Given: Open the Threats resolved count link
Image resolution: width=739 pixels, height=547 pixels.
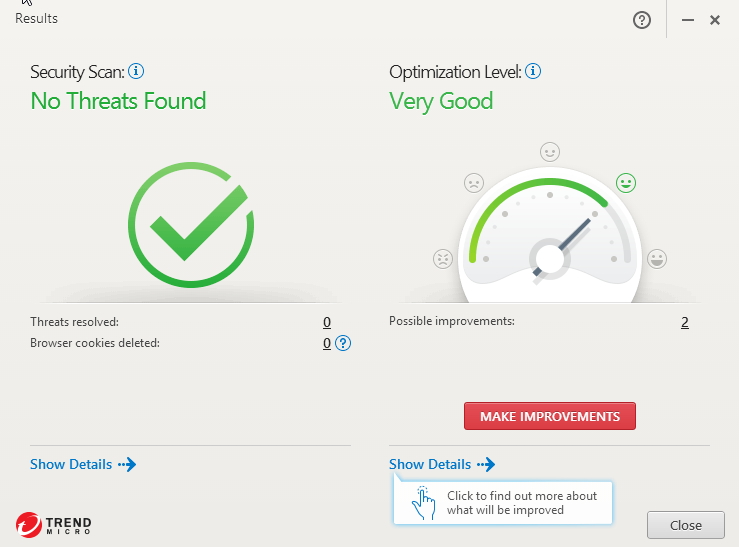Looking at the screenshot, I should 326,322.
